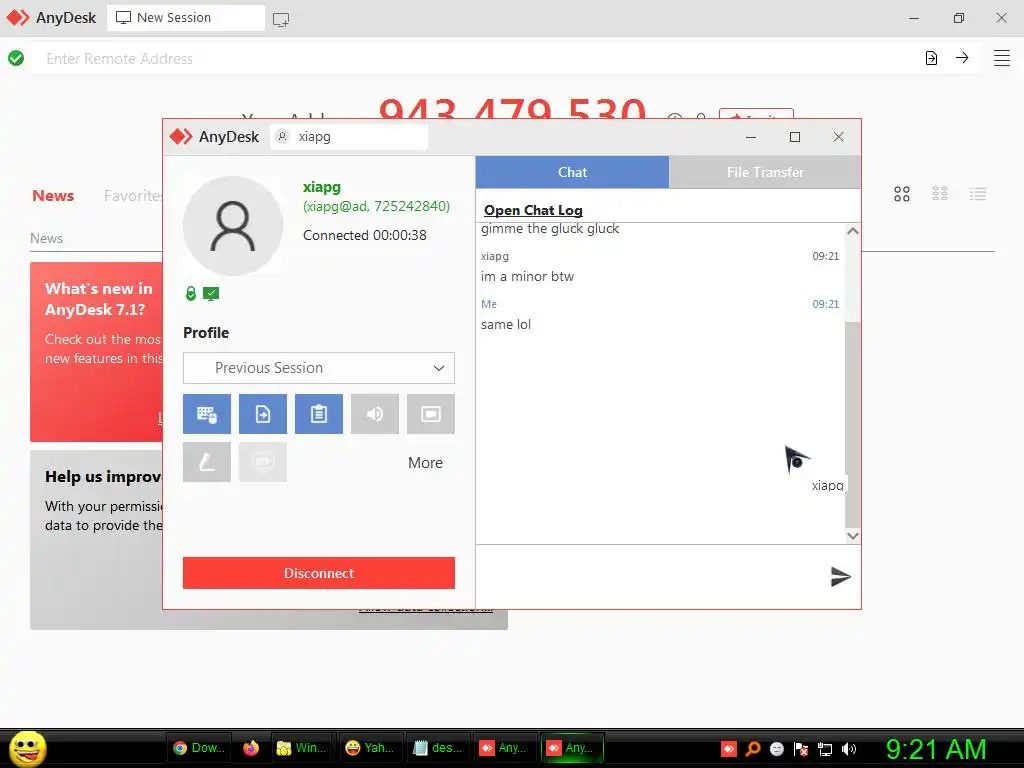Click the green xiapg user name
This screenshot has width=1024, height=768.
[x=322, y=187]
